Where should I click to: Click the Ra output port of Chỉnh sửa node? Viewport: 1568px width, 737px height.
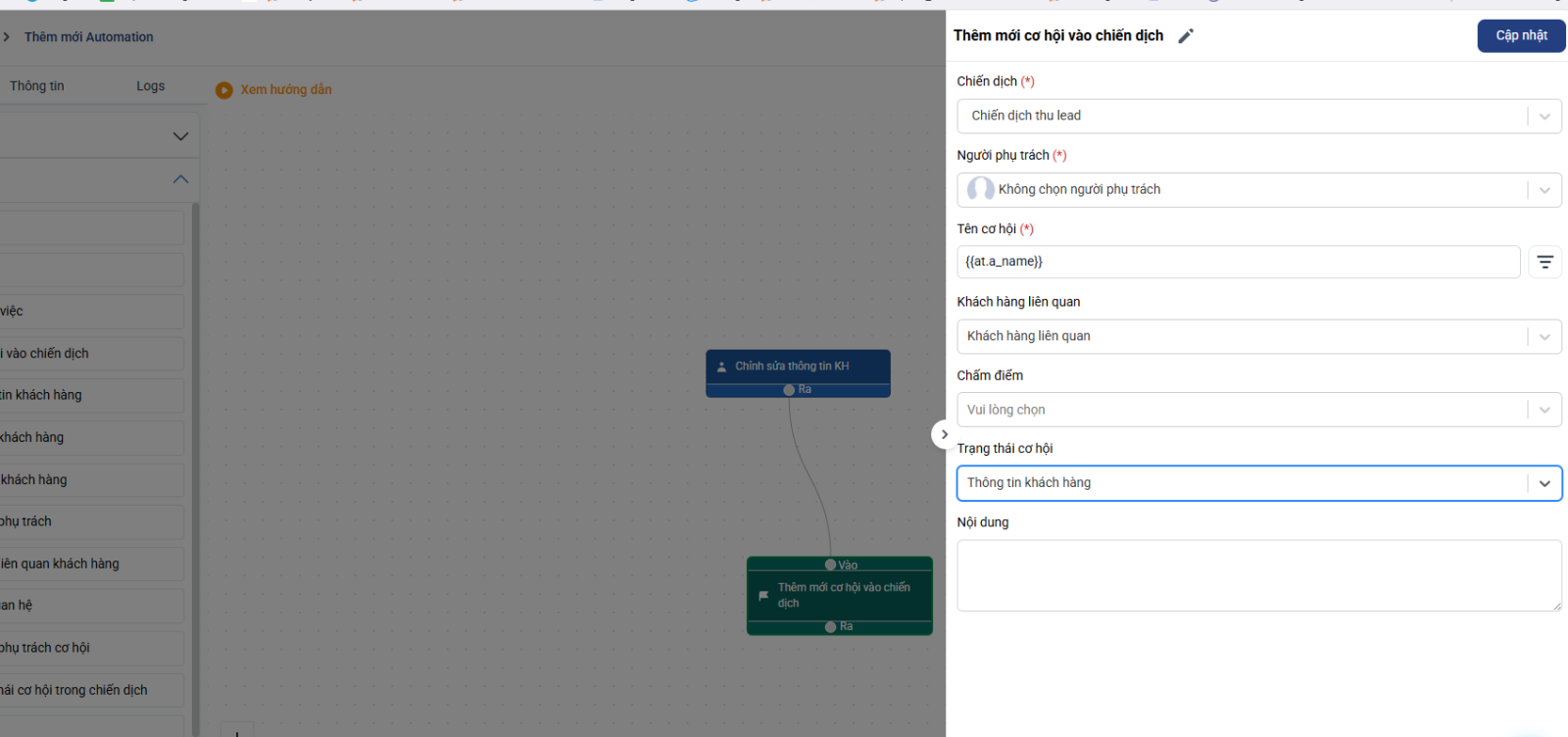pyautogui.click(x=789, y=390)
